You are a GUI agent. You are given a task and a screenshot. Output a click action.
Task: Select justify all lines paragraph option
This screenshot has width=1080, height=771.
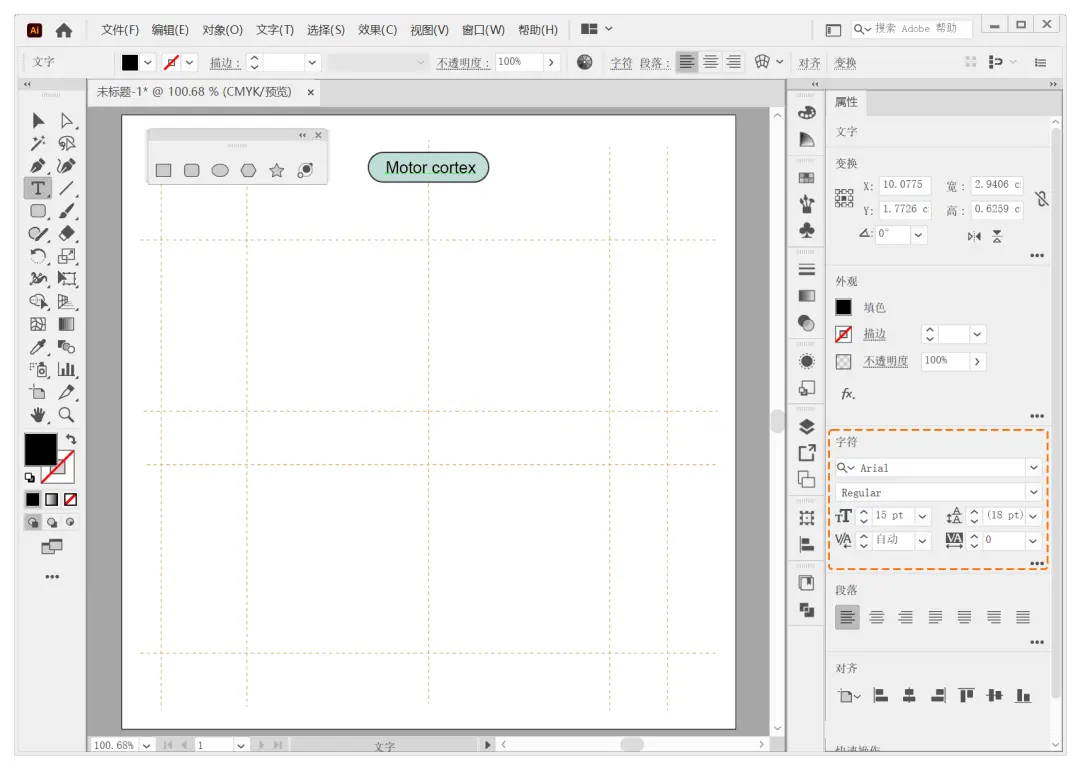1023,617
